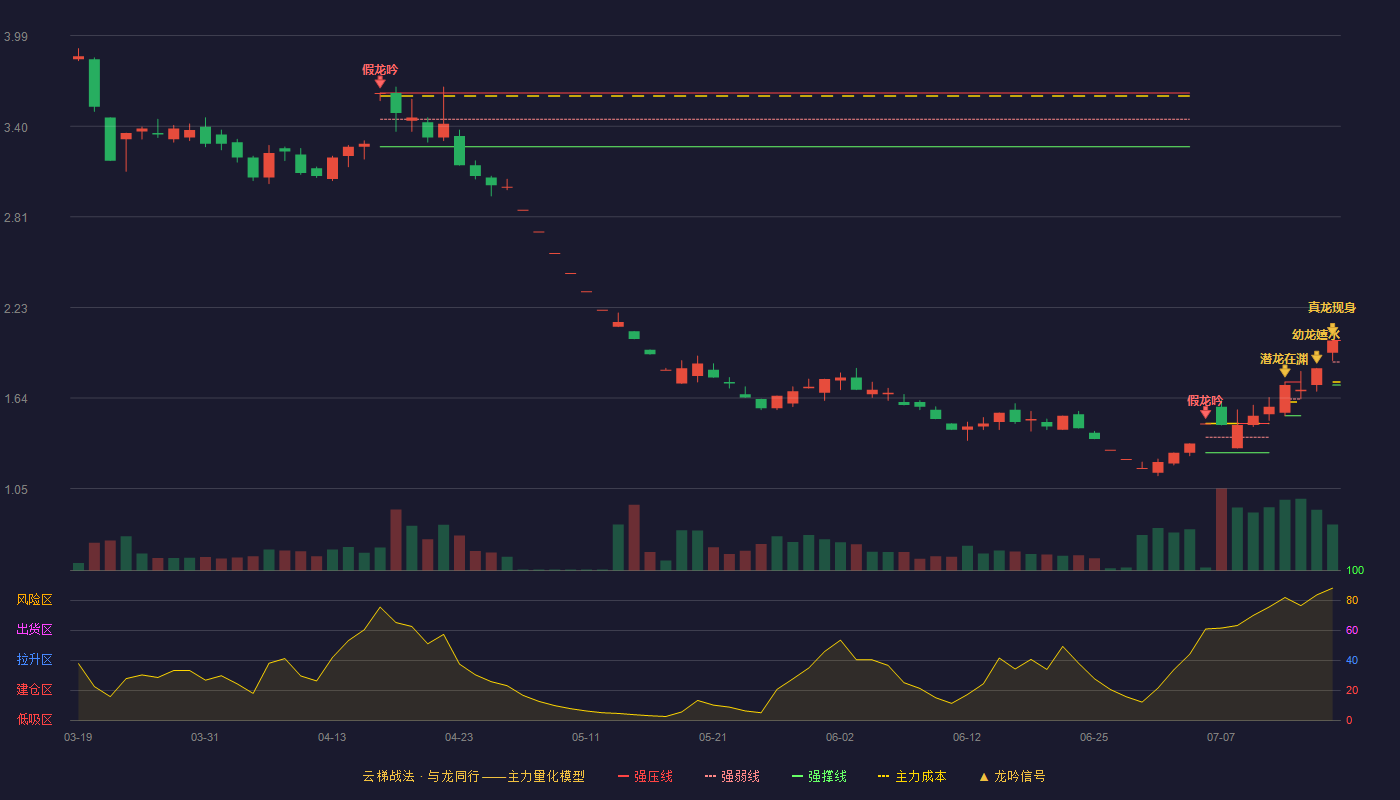Select the 潜龙在渊 signal label
This screenshot has height=800, width=1400.
[1284, 358]
